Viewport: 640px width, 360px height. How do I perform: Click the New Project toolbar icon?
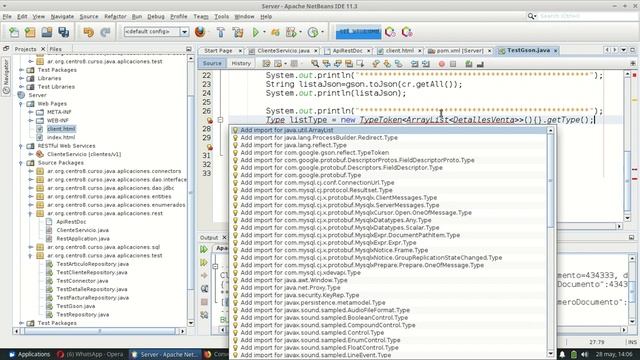click(30, 32)
